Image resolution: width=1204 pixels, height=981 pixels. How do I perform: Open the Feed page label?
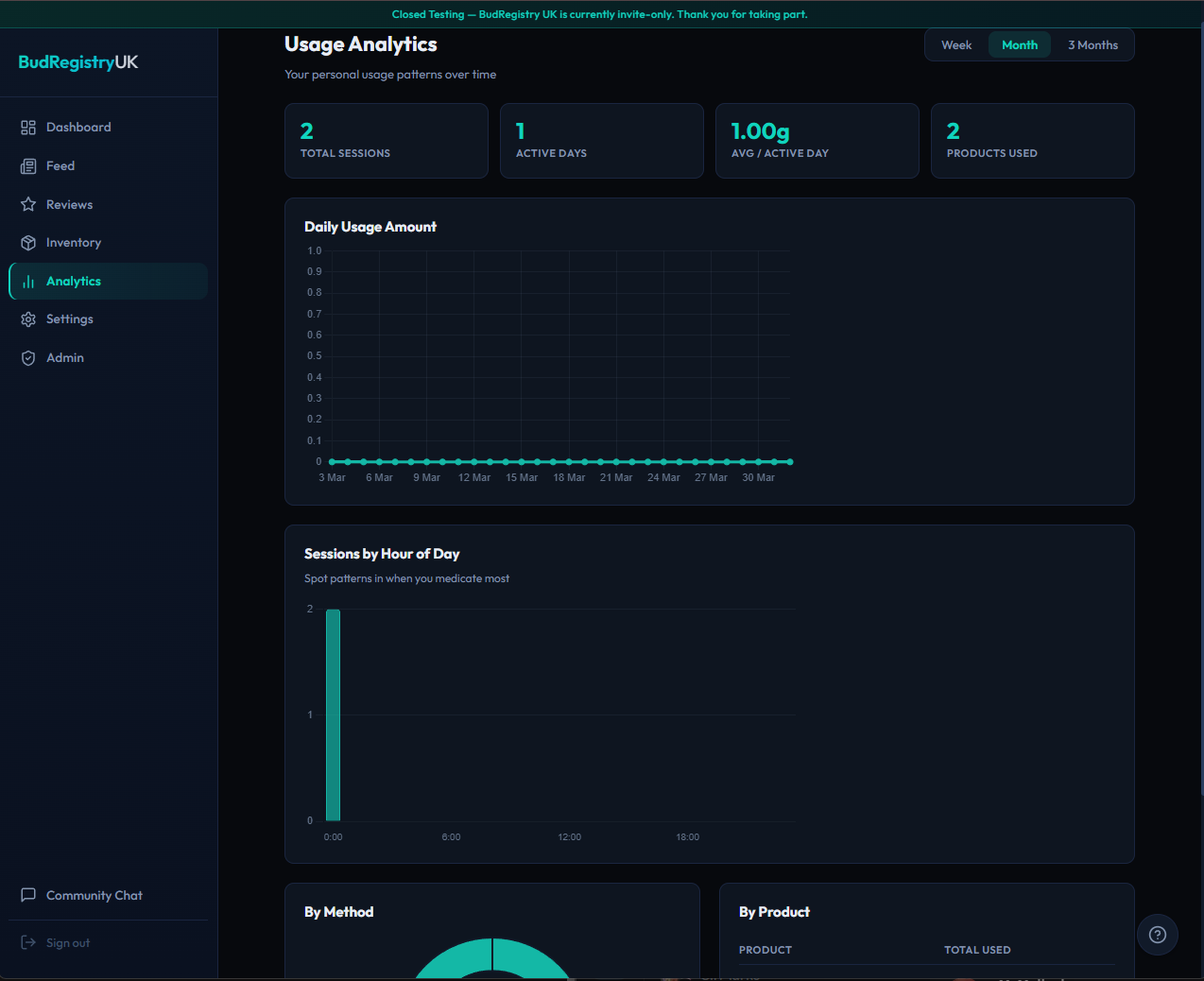click(60, 166)
